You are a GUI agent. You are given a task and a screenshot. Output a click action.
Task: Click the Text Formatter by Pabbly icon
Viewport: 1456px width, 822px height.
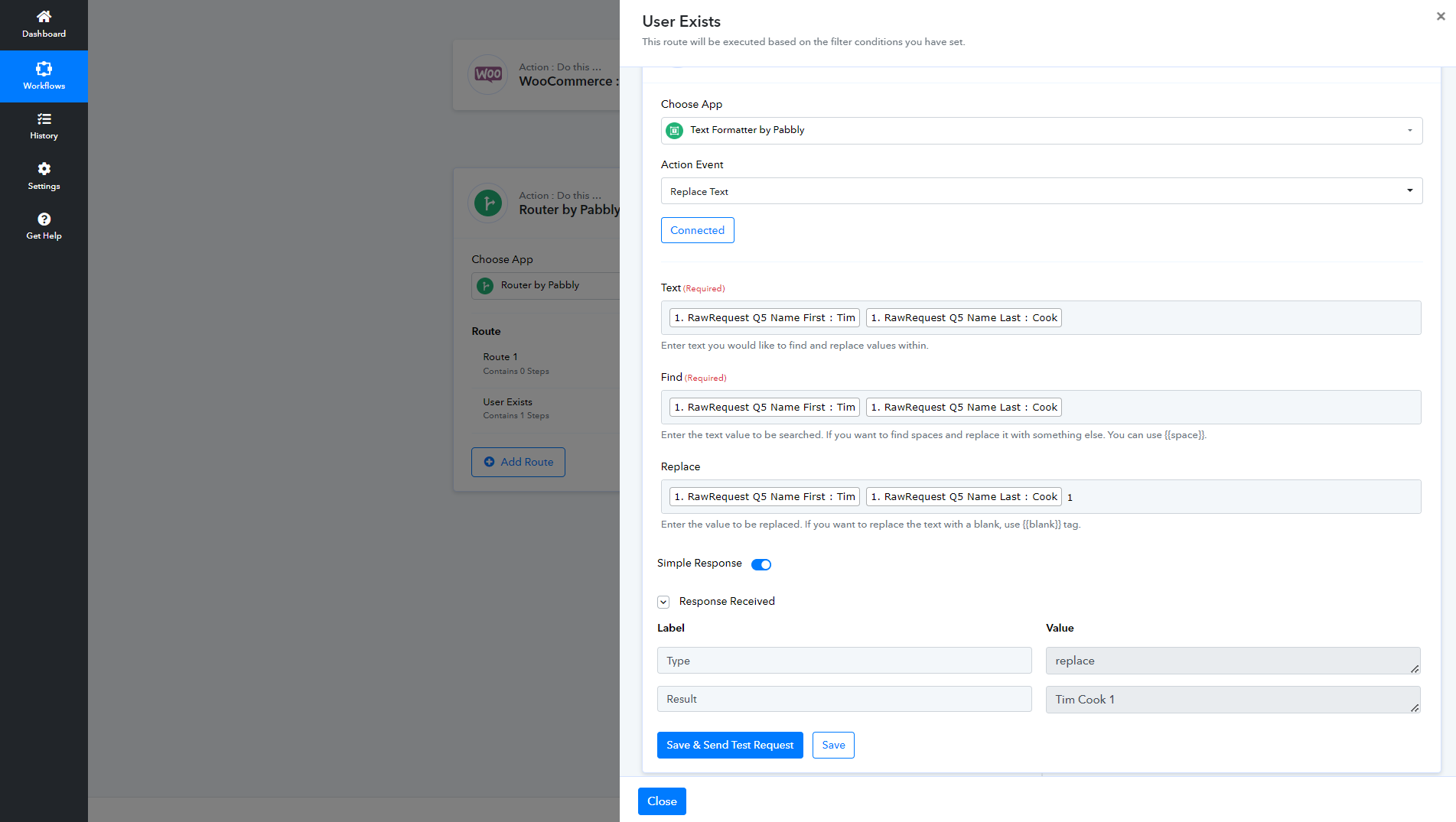pyautogui.click(x=674, y=131)
